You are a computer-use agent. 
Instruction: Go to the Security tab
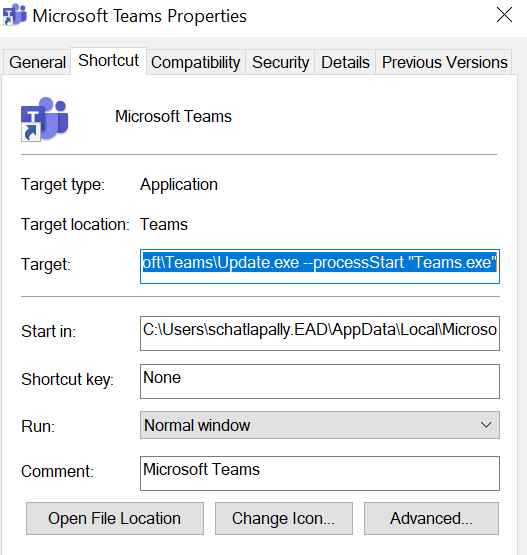[x=280, y=62]
